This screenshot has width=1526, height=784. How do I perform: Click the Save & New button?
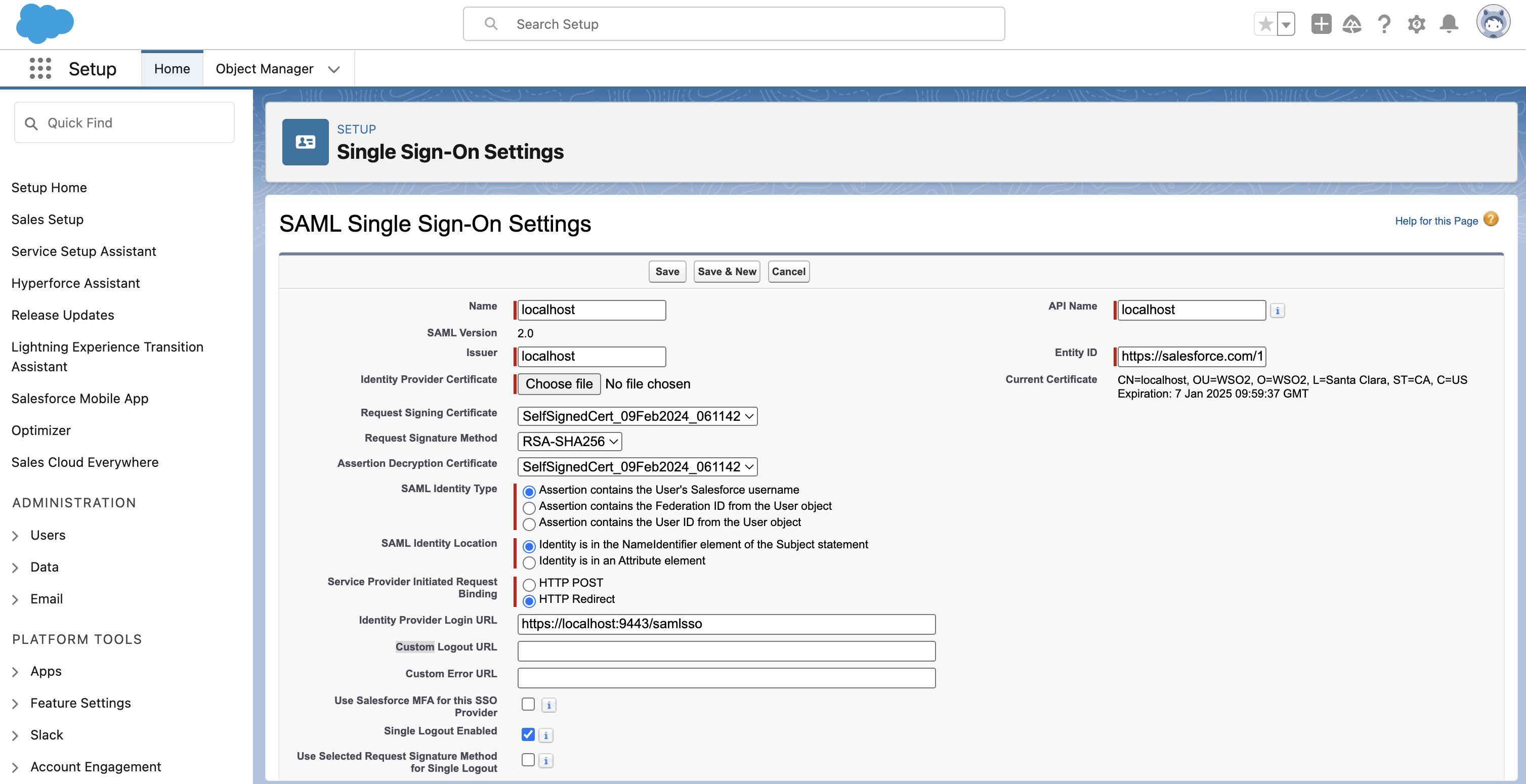[727, 272]
